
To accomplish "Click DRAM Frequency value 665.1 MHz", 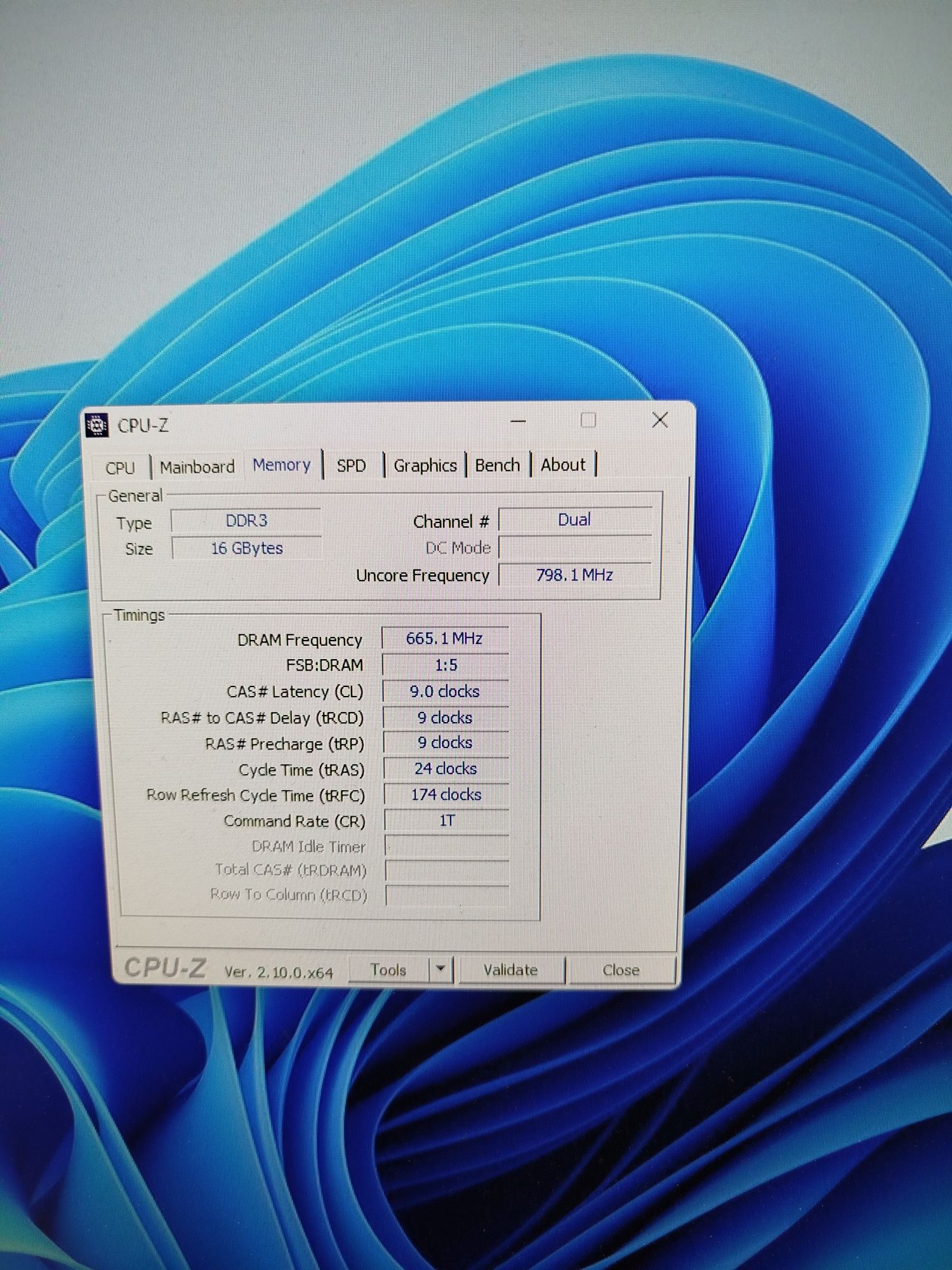I will [445, 638].
